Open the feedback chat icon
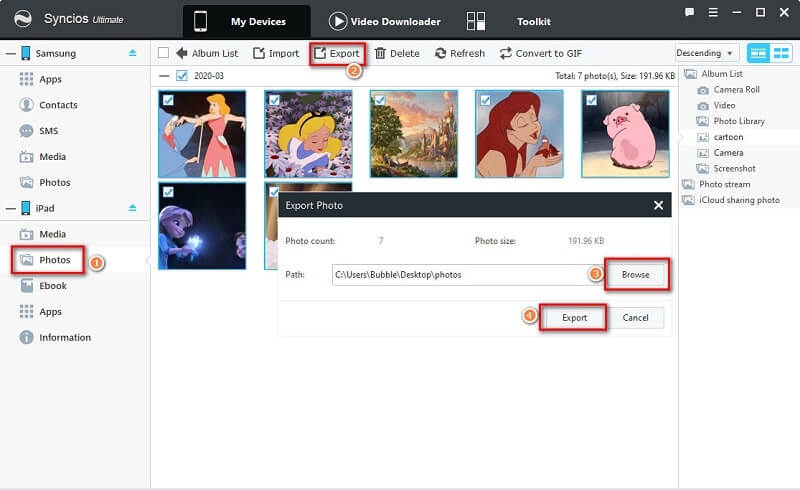Viewport: 800px width, 490px height. click(689, 12)
